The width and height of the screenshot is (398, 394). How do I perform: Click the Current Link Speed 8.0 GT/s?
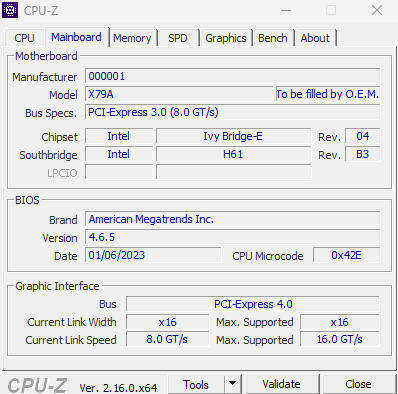(167, 340)
